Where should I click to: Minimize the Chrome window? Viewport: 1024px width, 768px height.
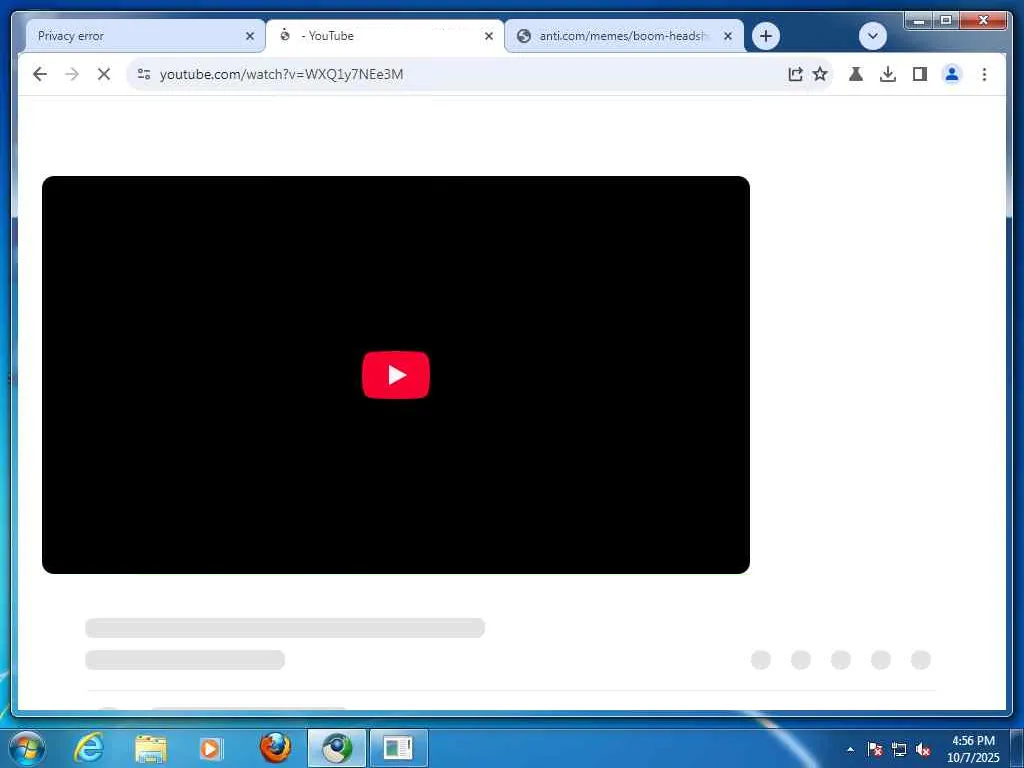pyautogui.click(x=918, y=21)
